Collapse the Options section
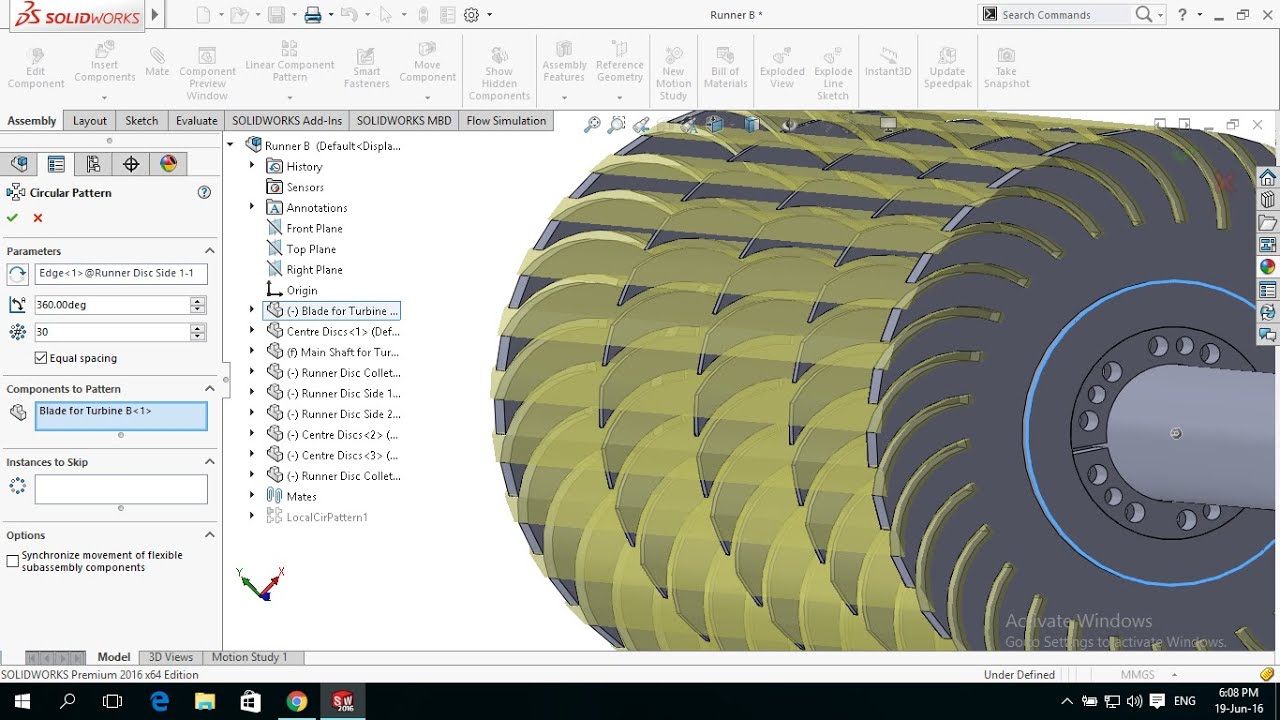 click(210, 535)
